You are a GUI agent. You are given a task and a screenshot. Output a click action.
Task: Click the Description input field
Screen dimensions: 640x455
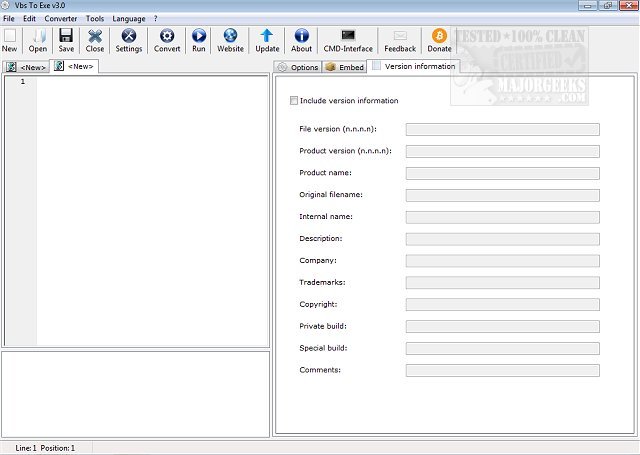pyautogui.click(x=502, y=239)
